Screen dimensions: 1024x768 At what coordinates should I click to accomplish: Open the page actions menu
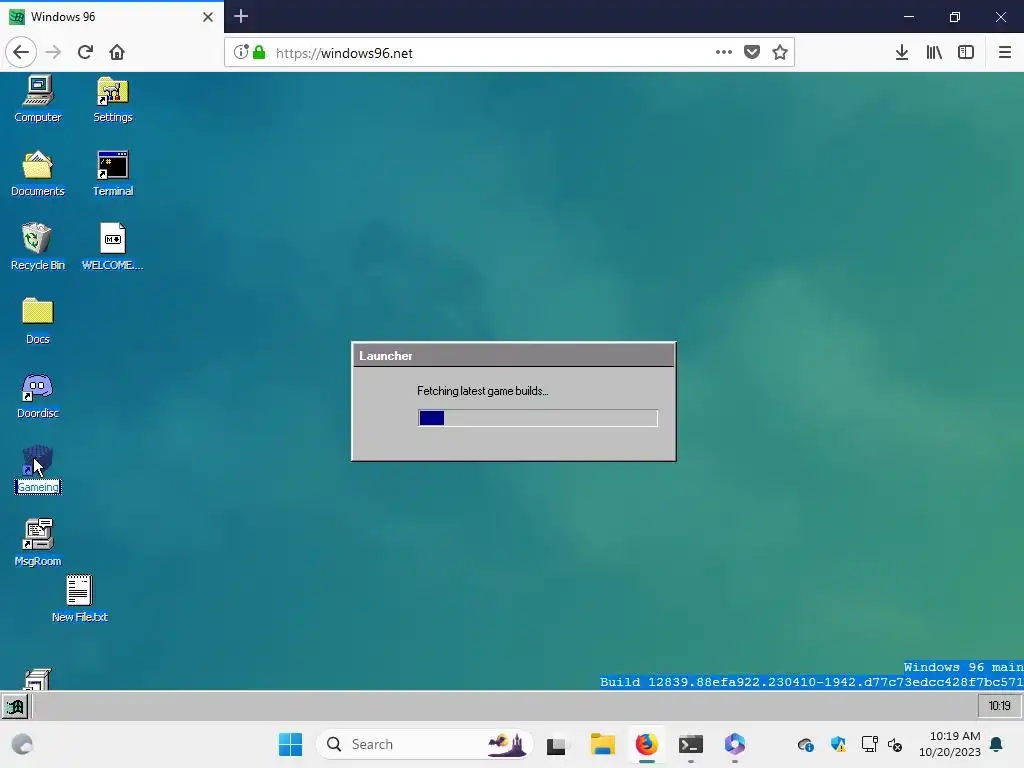point(724,52)
